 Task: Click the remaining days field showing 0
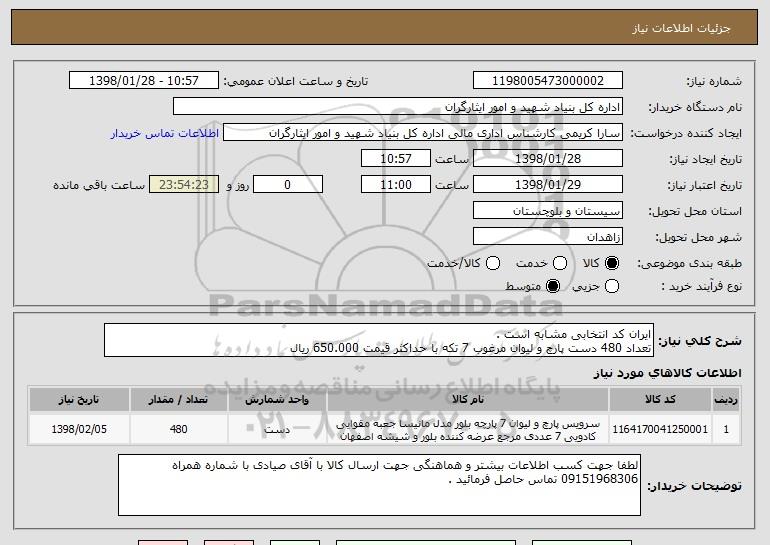click(x=288, y=185)
